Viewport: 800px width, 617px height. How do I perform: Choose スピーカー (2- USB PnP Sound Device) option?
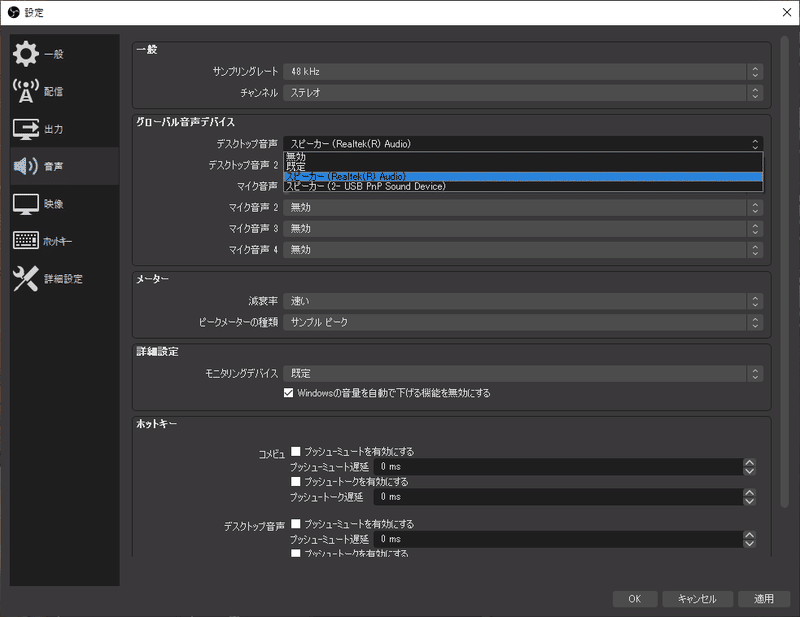(x=523, y=186)
